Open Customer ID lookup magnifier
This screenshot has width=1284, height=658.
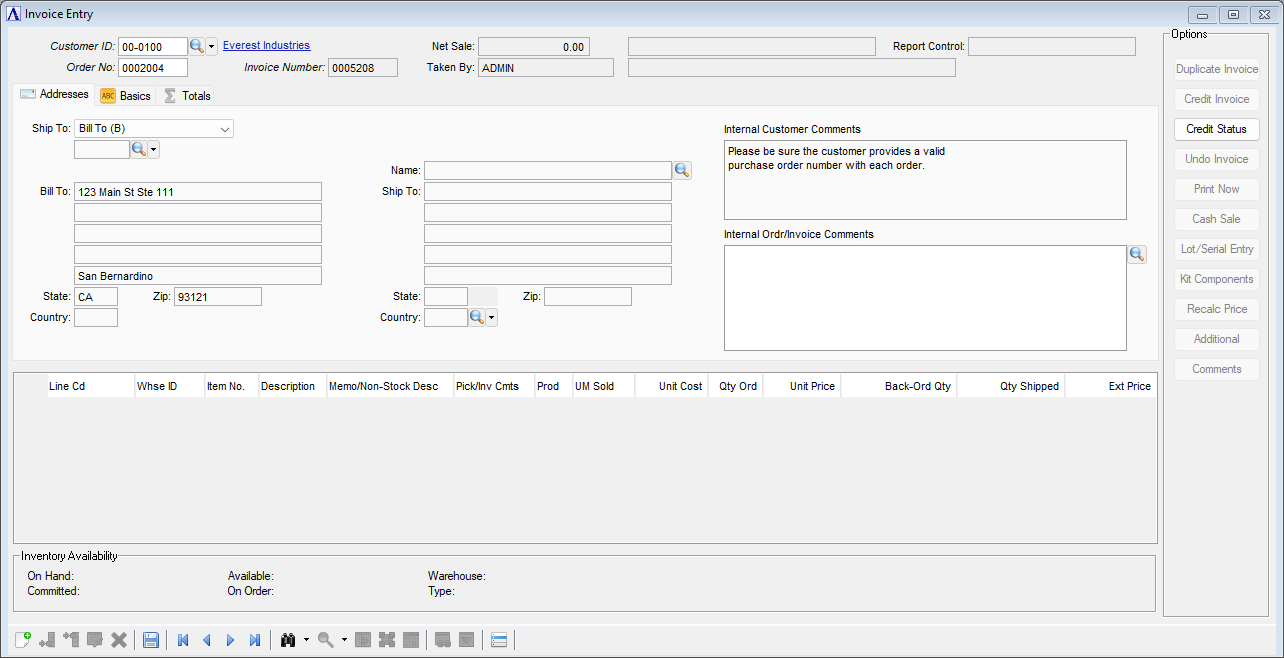197,47
